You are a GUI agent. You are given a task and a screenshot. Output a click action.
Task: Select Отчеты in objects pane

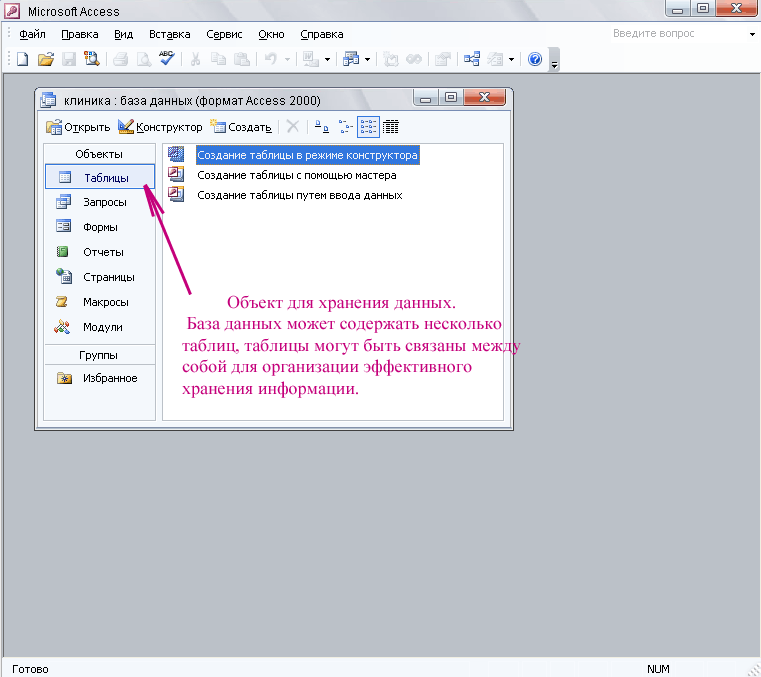point(99,252)
